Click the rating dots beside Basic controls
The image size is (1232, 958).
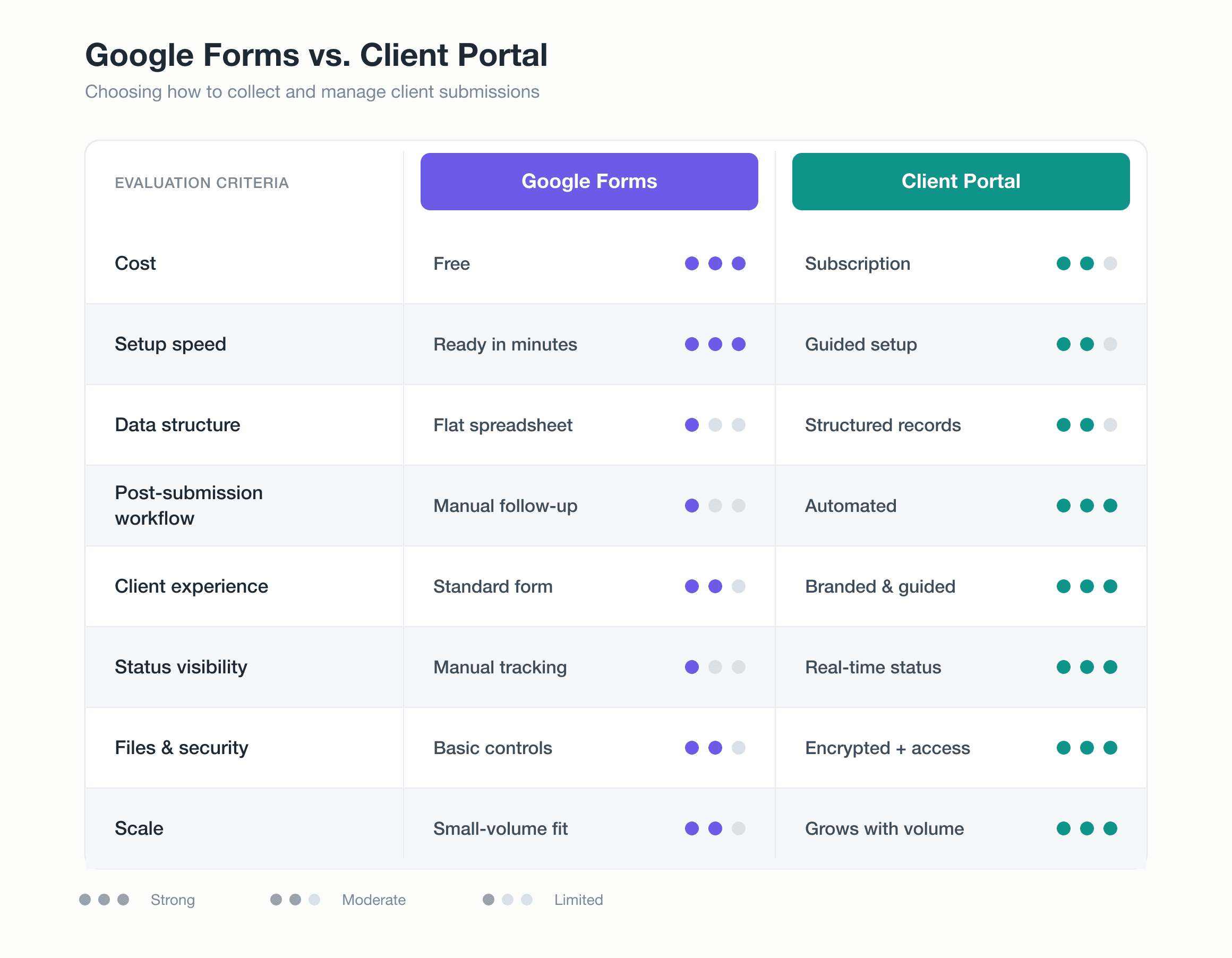pos(715,748)
